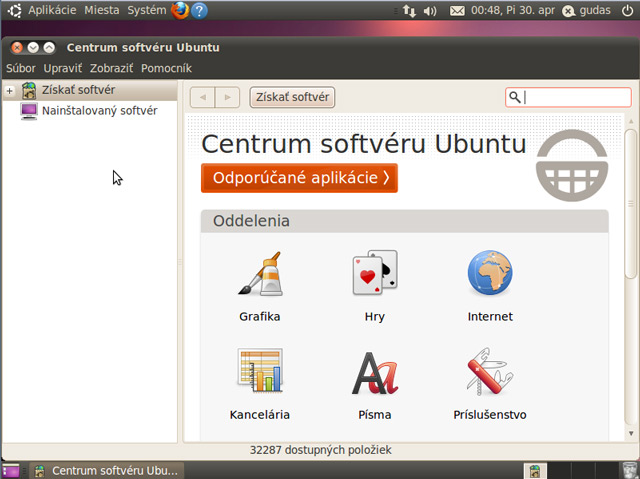This screenshot has height=479, width=640.
Task: Open the Aplikácie panel menu
Action: pyautogui.click(x=52, y=10)
